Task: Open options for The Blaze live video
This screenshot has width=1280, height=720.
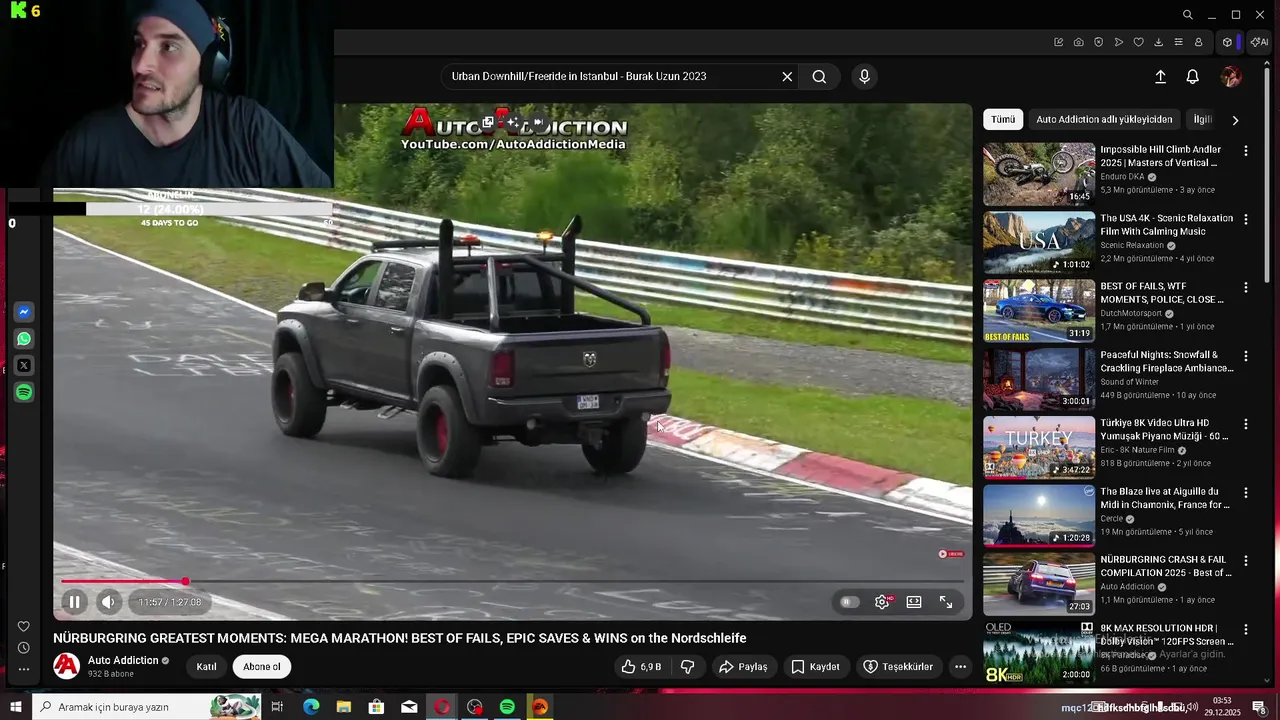Action: tap(1246, 493)
